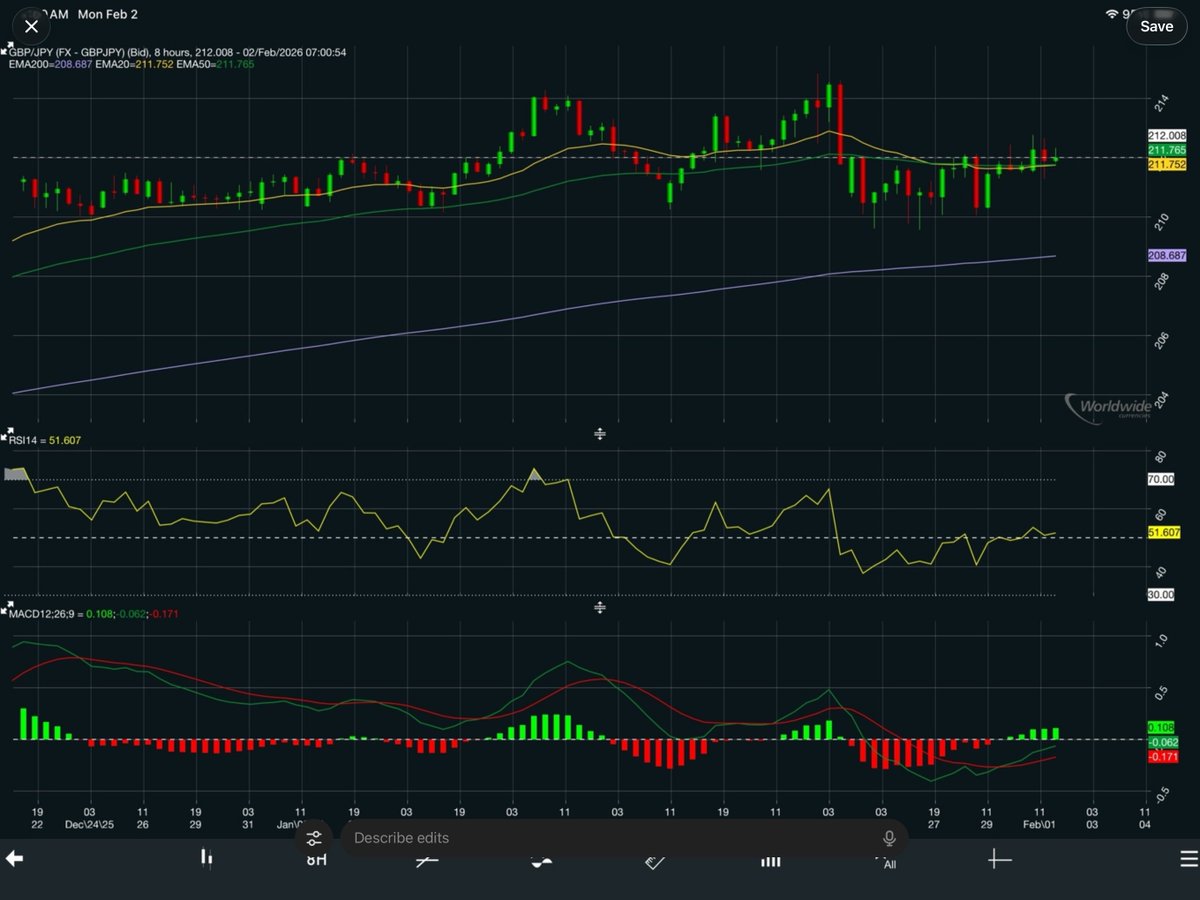This screenshot has width=1200, height=900.
Task: Open the 8H timeframe selector
Action: point(316,859)
